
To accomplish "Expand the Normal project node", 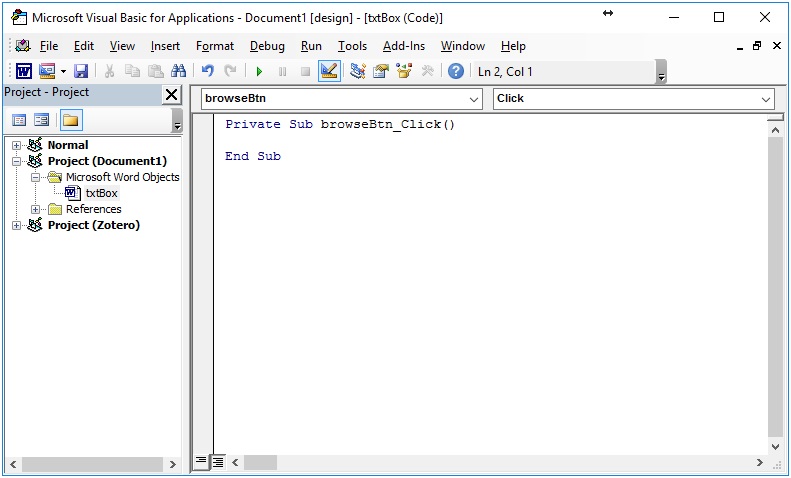I will (16, 145).
